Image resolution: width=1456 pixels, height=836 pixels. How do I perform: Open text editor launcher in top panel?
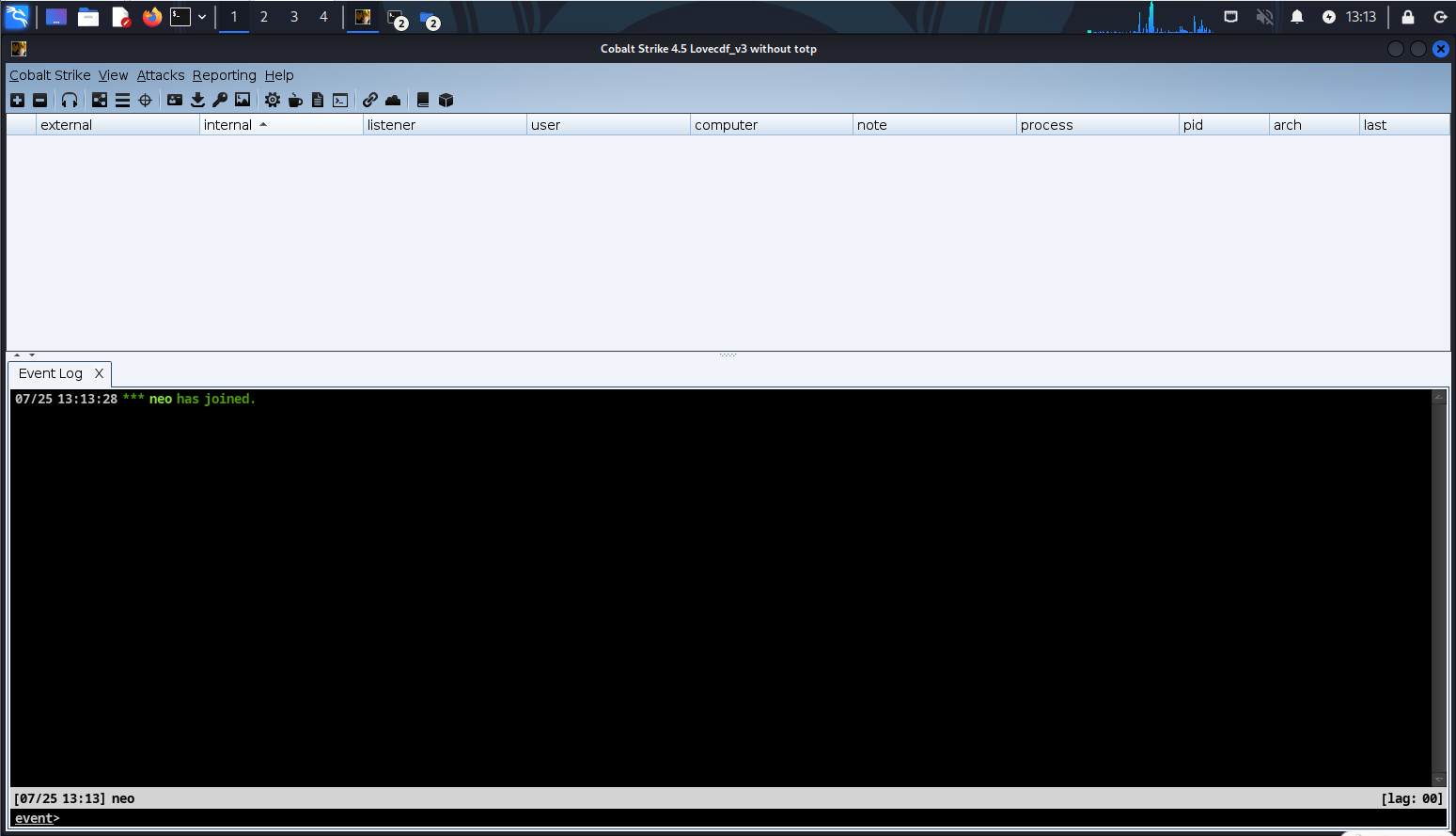[120, 17]
